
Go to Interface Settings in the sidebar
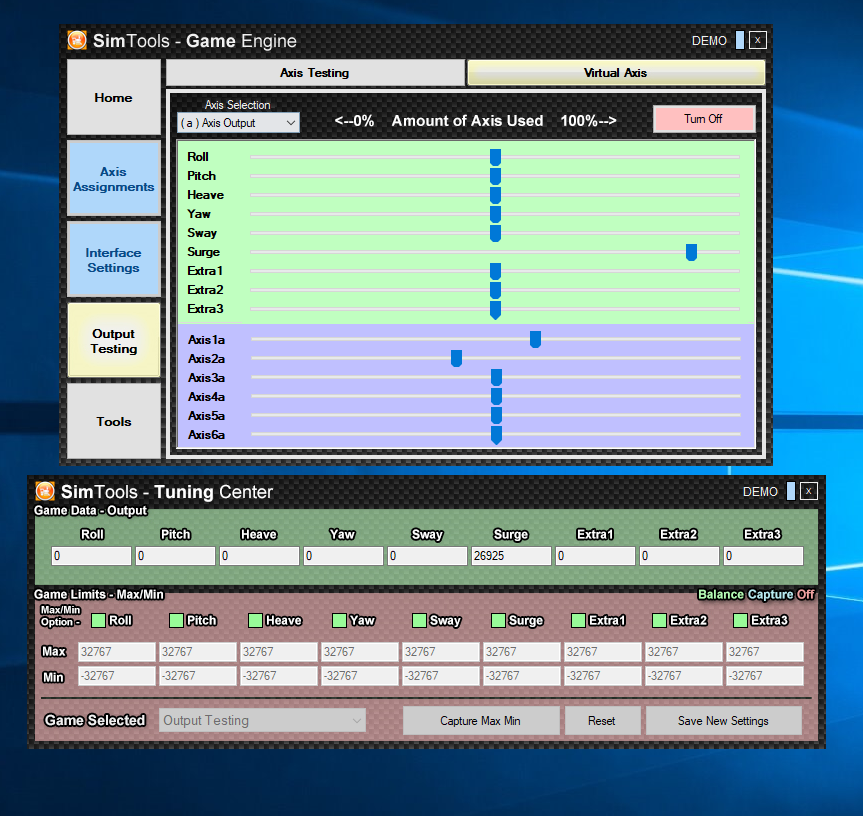pos(114,260)
